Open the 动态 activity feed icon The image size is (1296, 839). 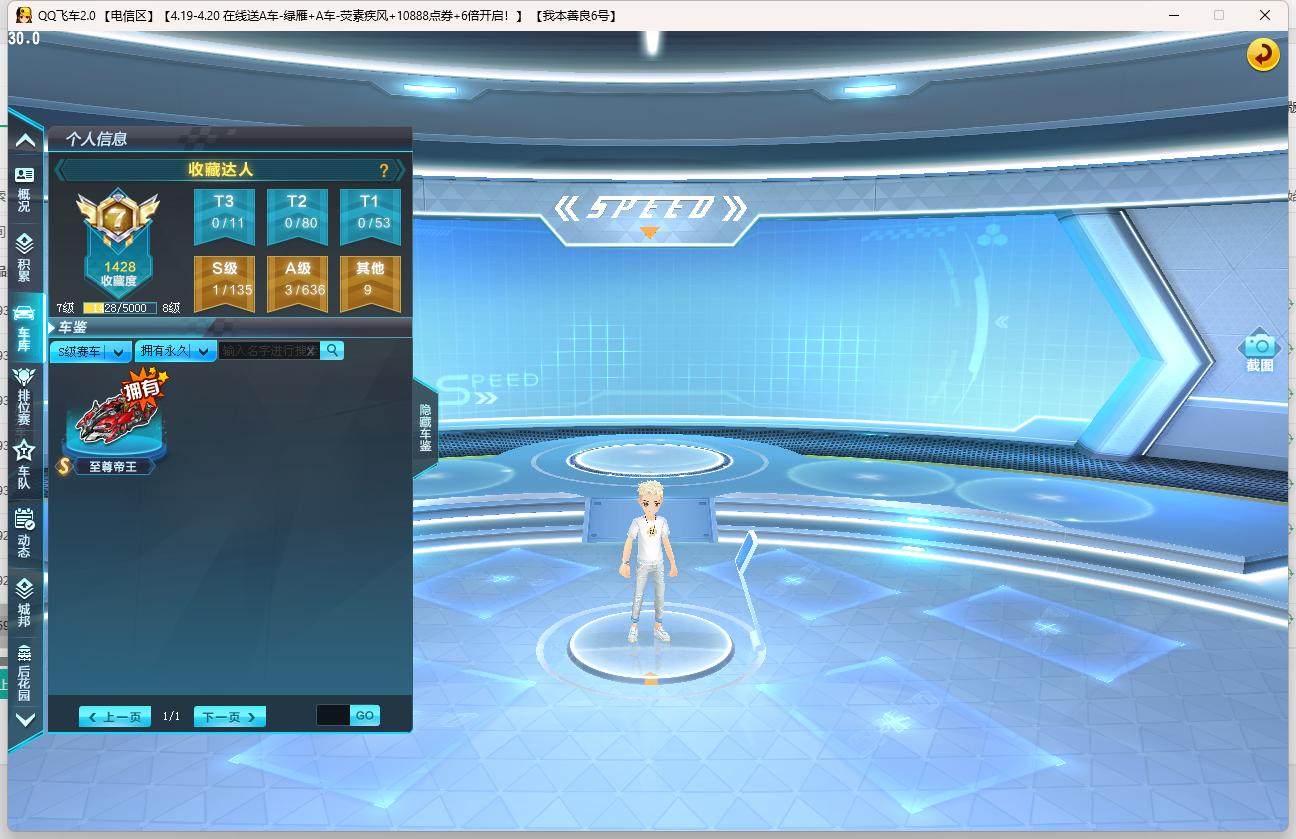click(25, 532)
